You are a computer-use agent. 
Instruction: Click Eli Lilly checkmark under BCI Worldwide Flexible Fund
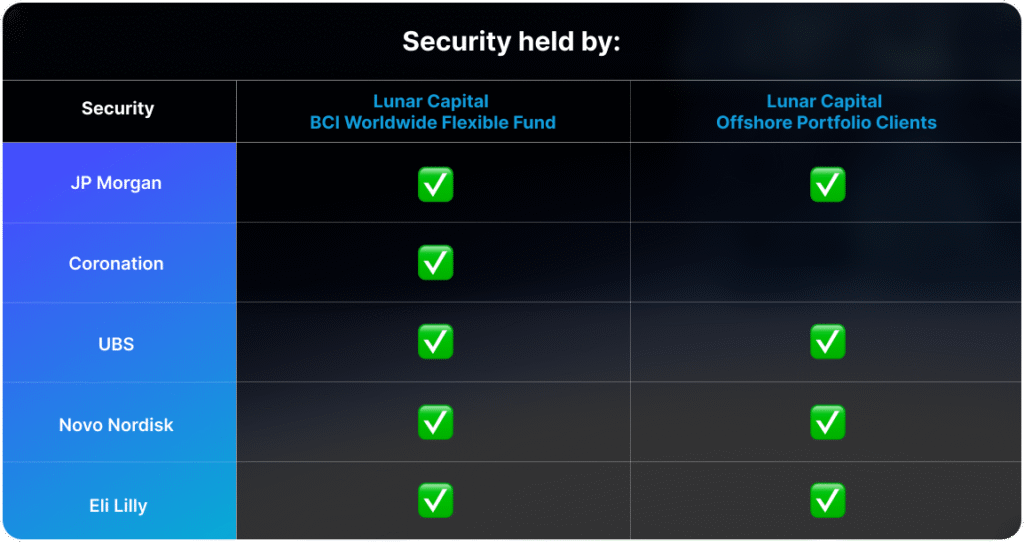[435, 502]
